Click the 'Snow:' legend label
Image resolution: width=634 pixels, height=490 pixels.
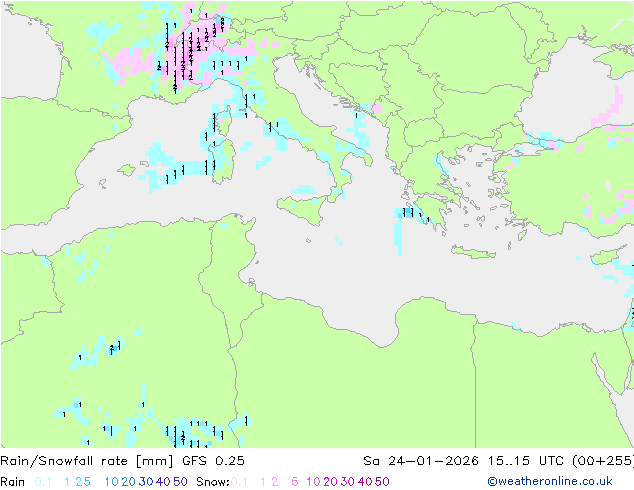[213, 482]
